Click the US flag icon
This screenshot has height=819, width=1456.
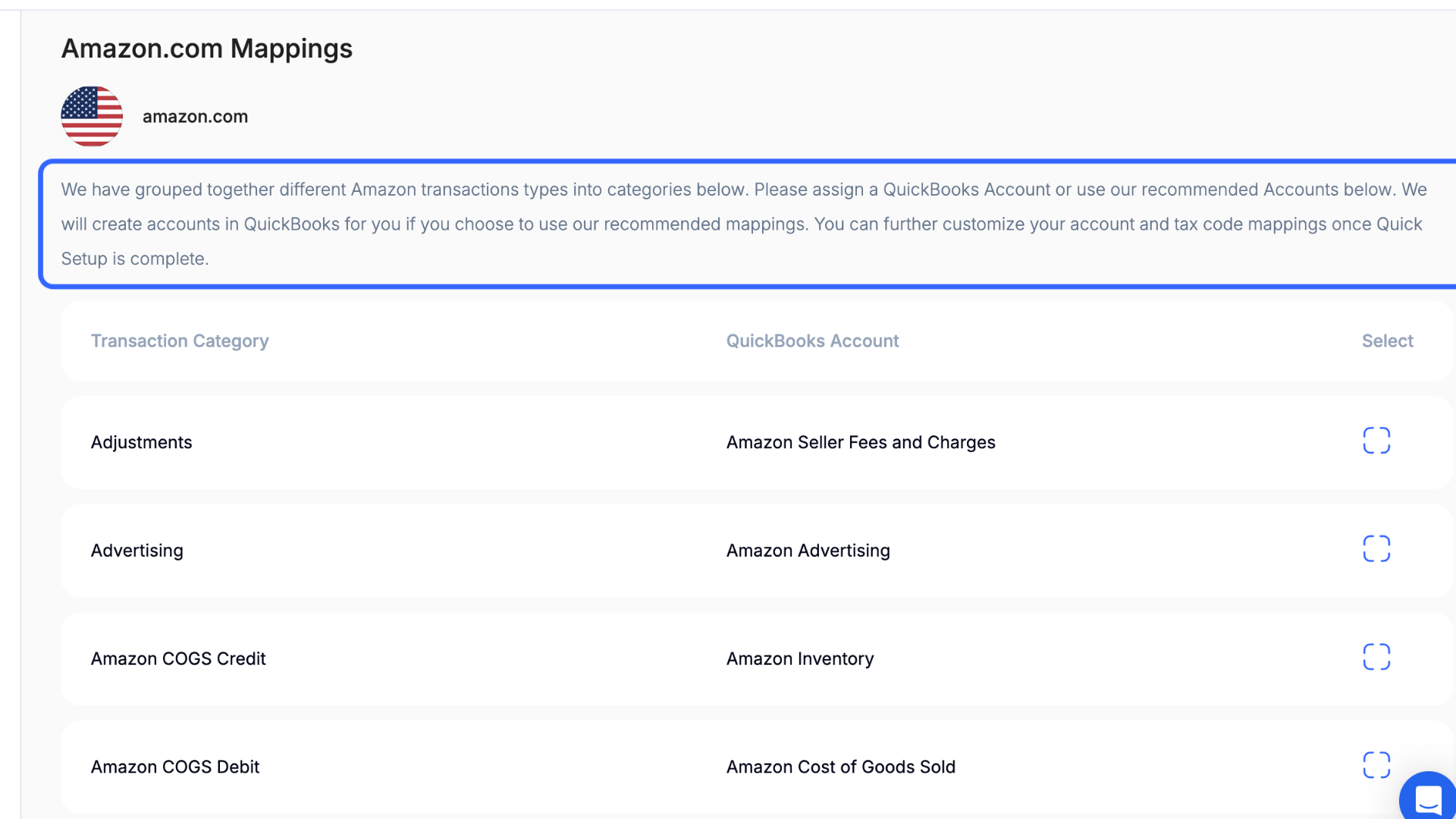(92, 116)
